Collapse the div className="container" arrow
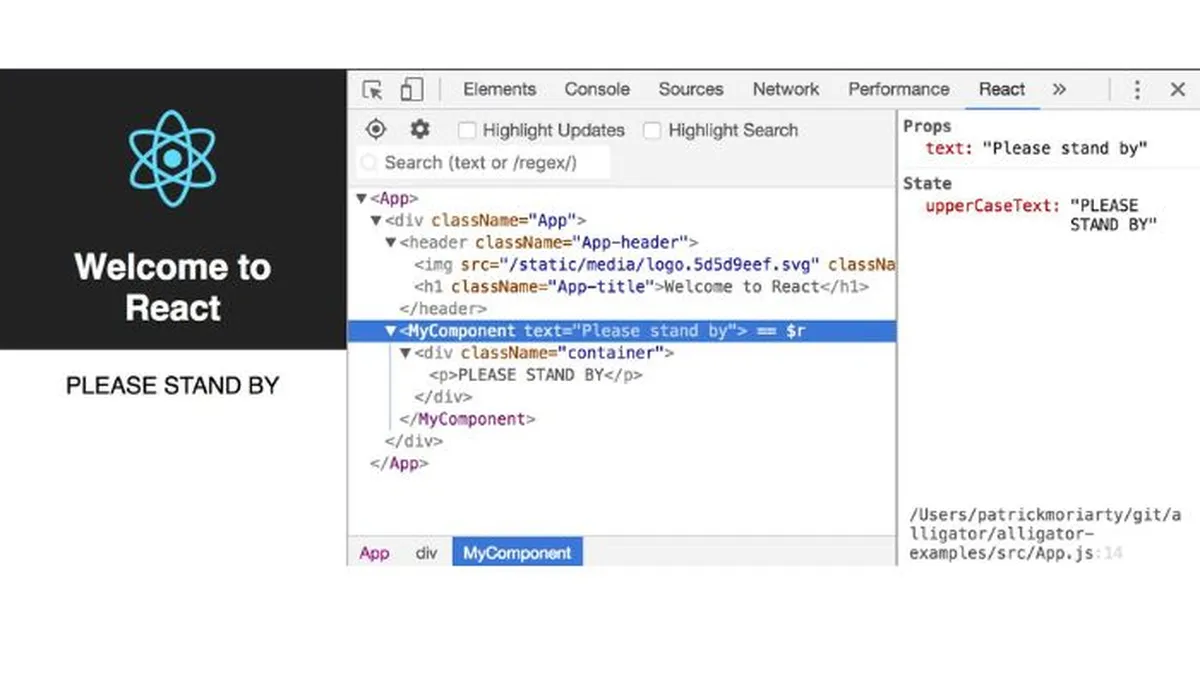The width and height of the screenshot is (1200, 686). (406, 353)
